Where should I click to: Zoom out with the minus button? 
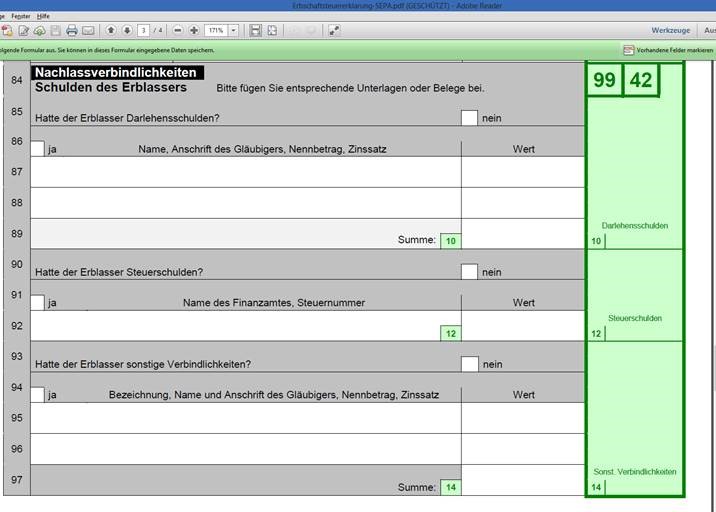178,31
